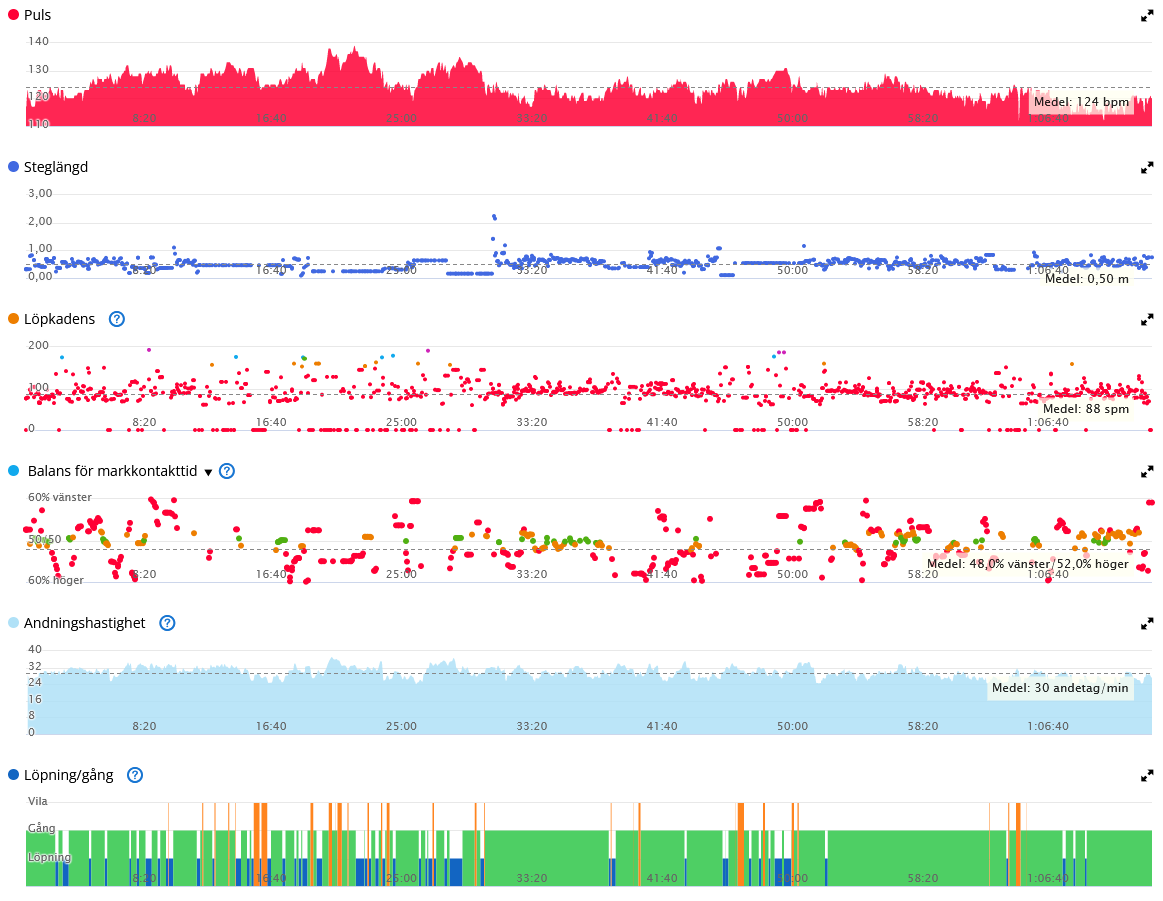Expand the Puls chart to fullscreen
The height and width of the screenshot is (901, 1163).
pyautogui.click(x=1147, y=16)
